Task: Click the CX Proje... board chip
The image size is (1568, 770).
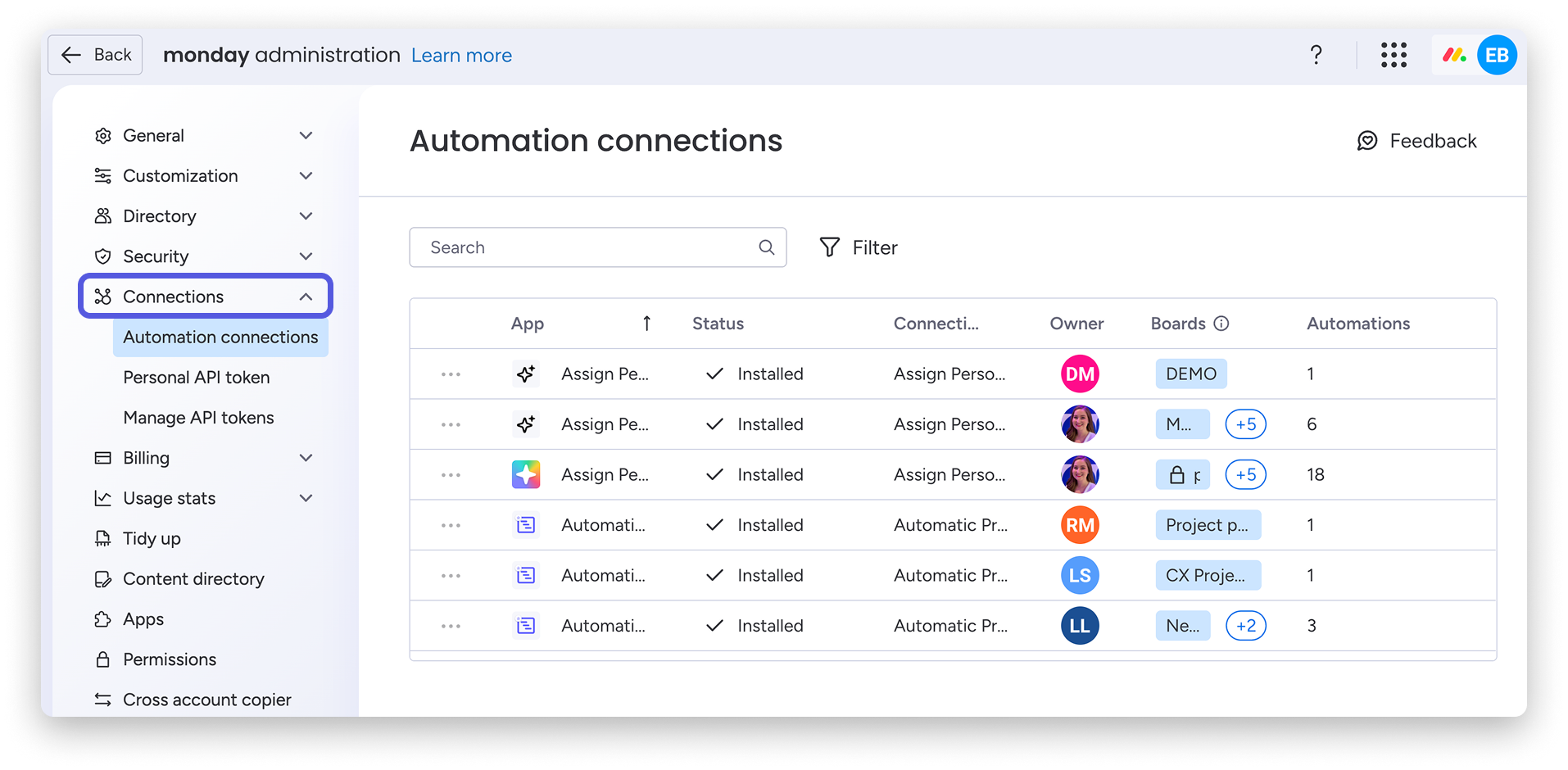Action: click(1208, 576)
